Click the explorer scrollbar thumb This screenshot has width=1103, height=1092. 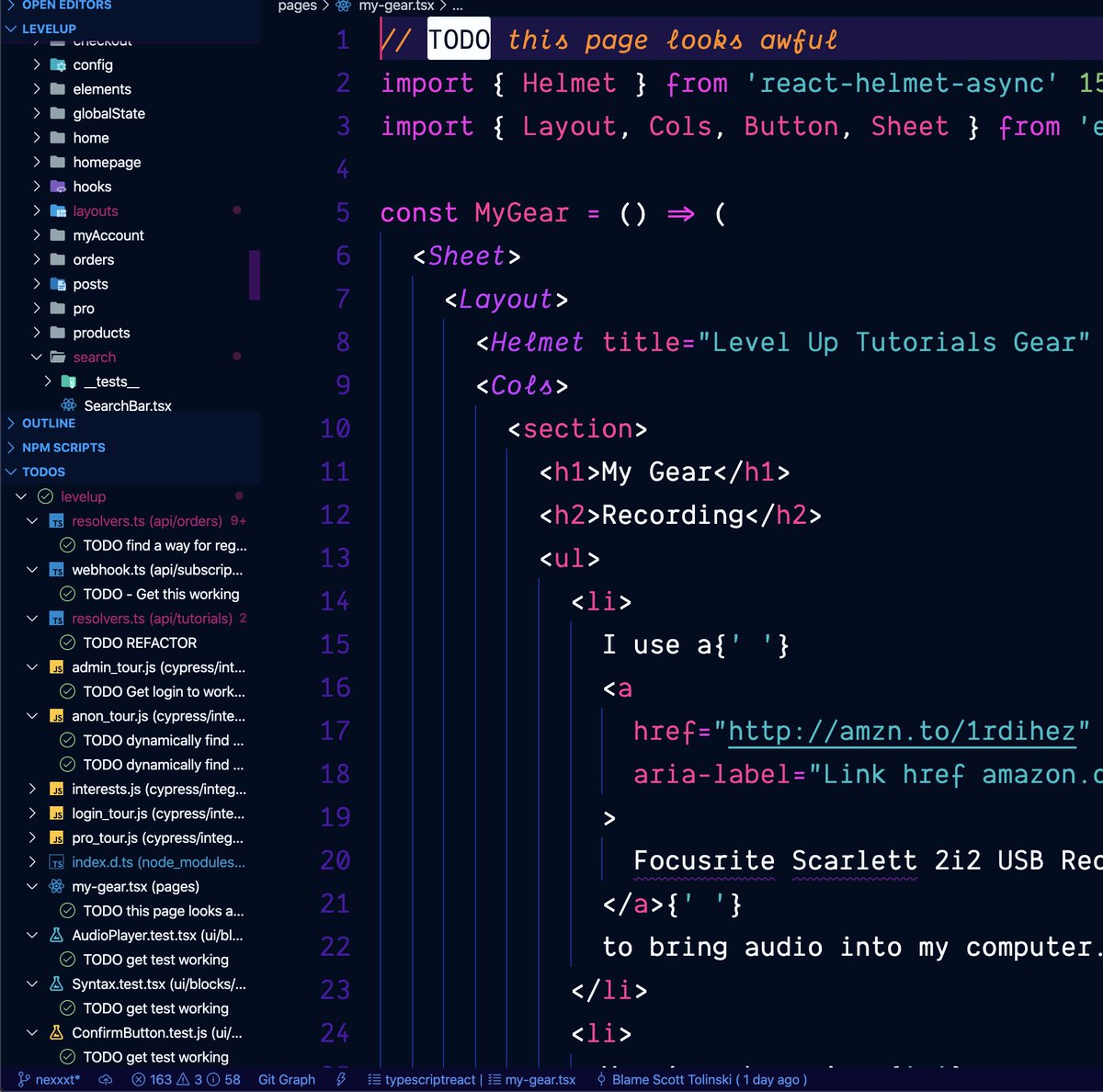tap(255, 275)
